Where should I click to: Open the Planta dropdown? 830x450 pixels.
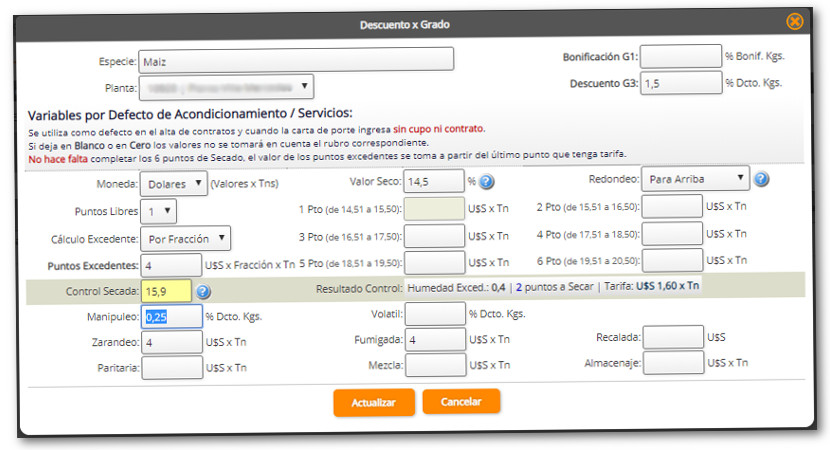(x=226, y=87)
